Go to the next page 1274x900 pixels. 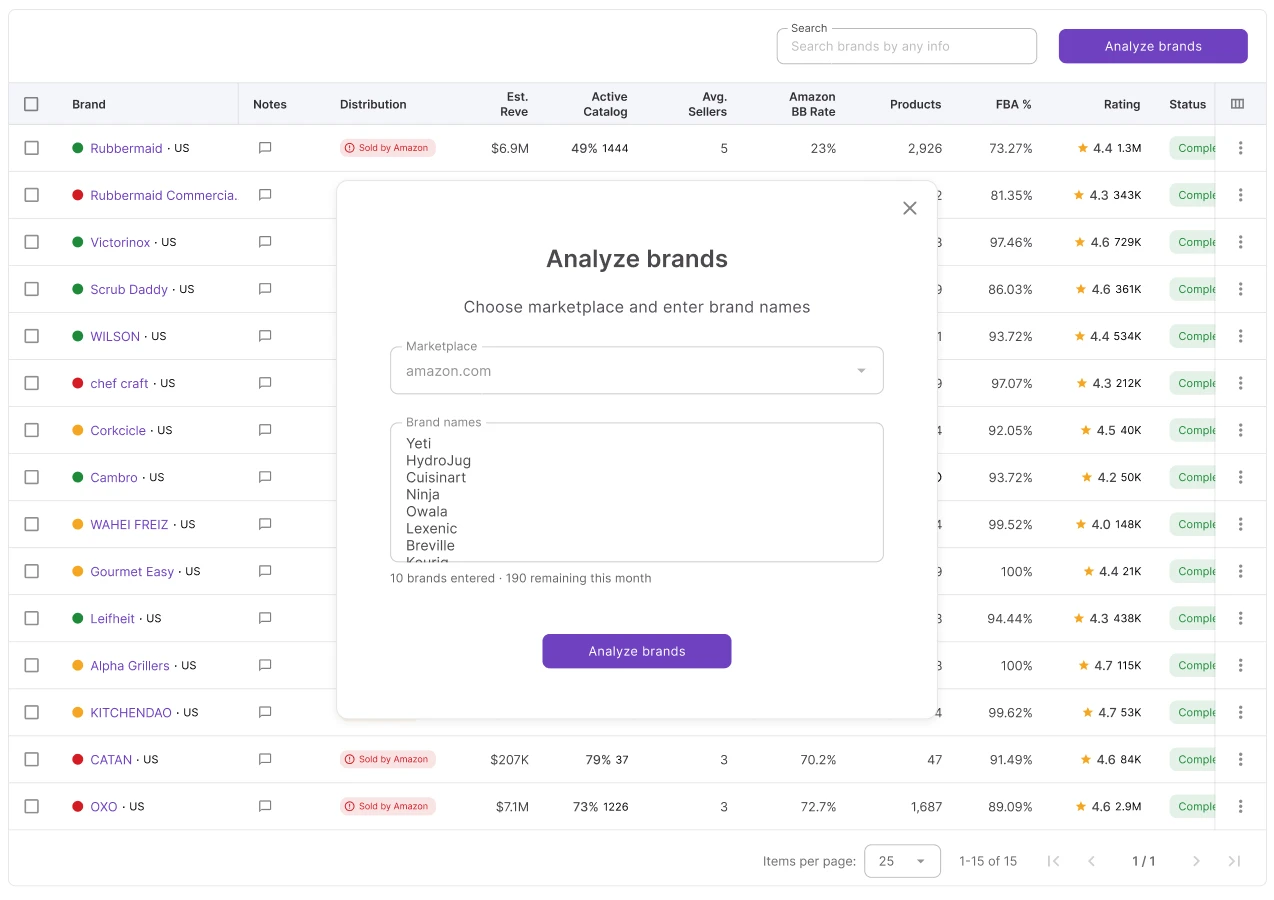[1196, 861]
